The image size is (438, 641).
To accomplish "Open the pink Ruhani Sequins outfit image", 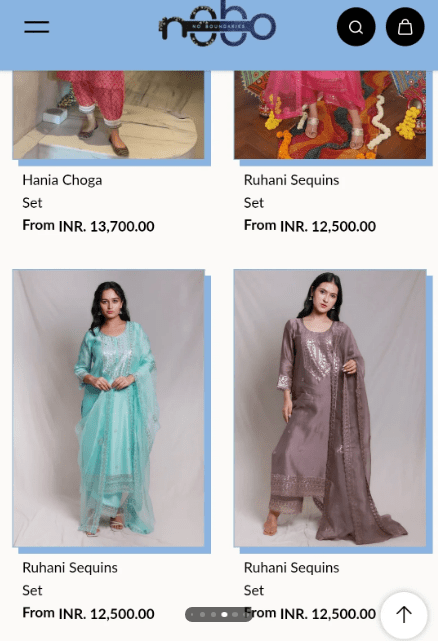I will click(330, 114).
